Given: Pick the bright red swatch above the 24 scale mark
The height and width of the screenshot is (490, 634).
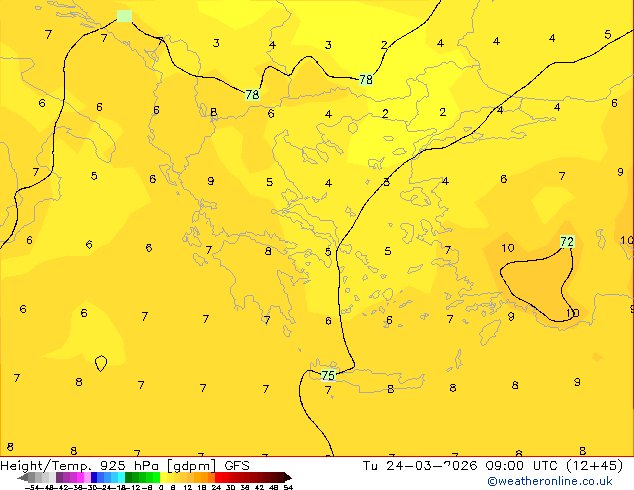Looking at the screenshot, I should (218, 477).
